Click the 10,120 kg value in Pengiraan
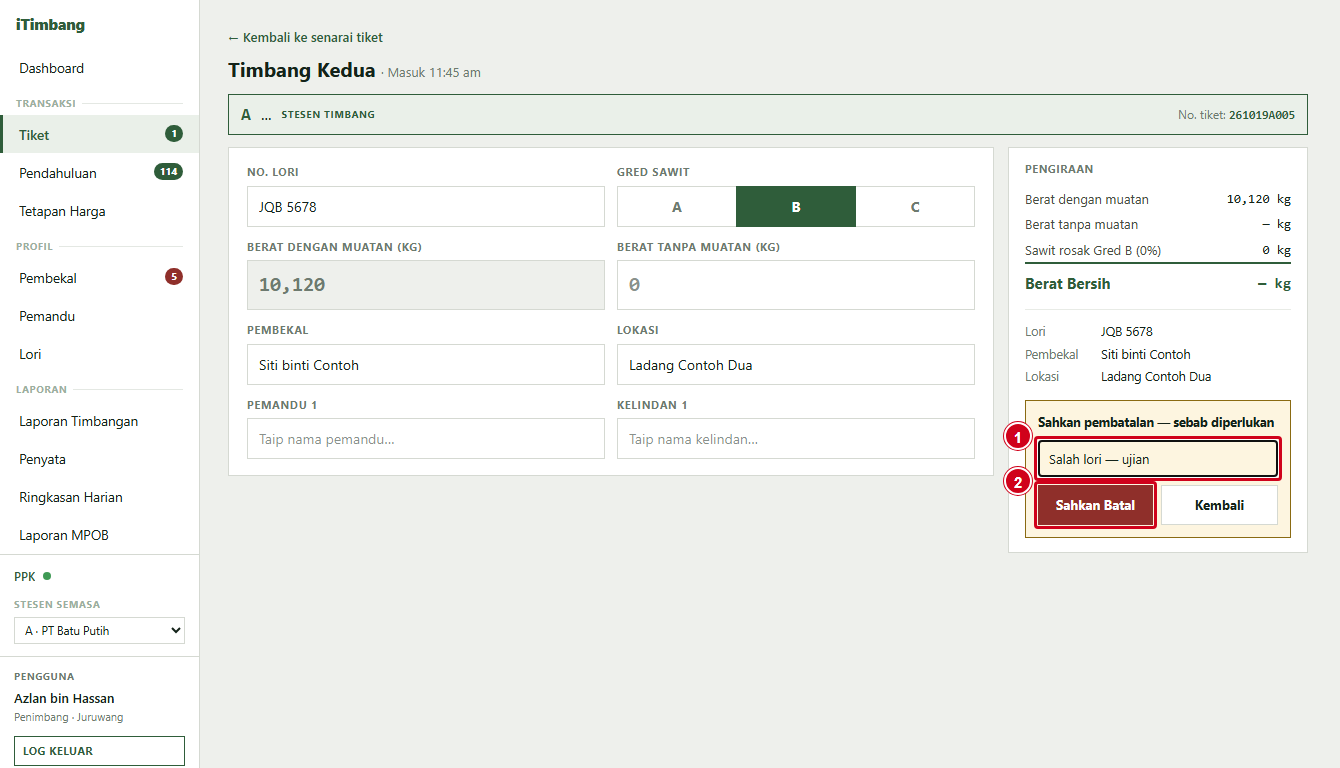Image resolution: width=1340 pixels, height=768 pixels. pos(1259,199)
